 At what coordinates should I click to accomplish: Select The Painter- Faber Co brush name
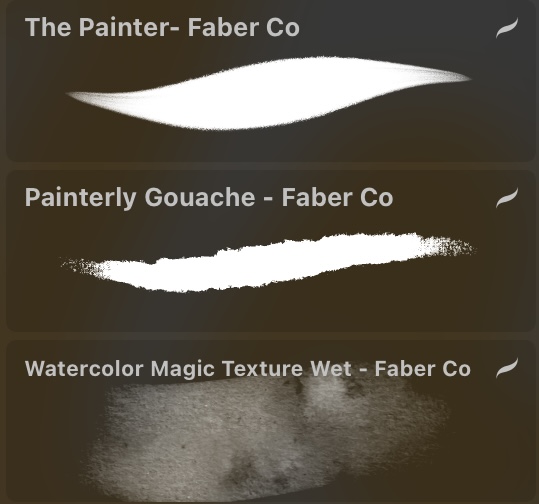click(162, 27)
